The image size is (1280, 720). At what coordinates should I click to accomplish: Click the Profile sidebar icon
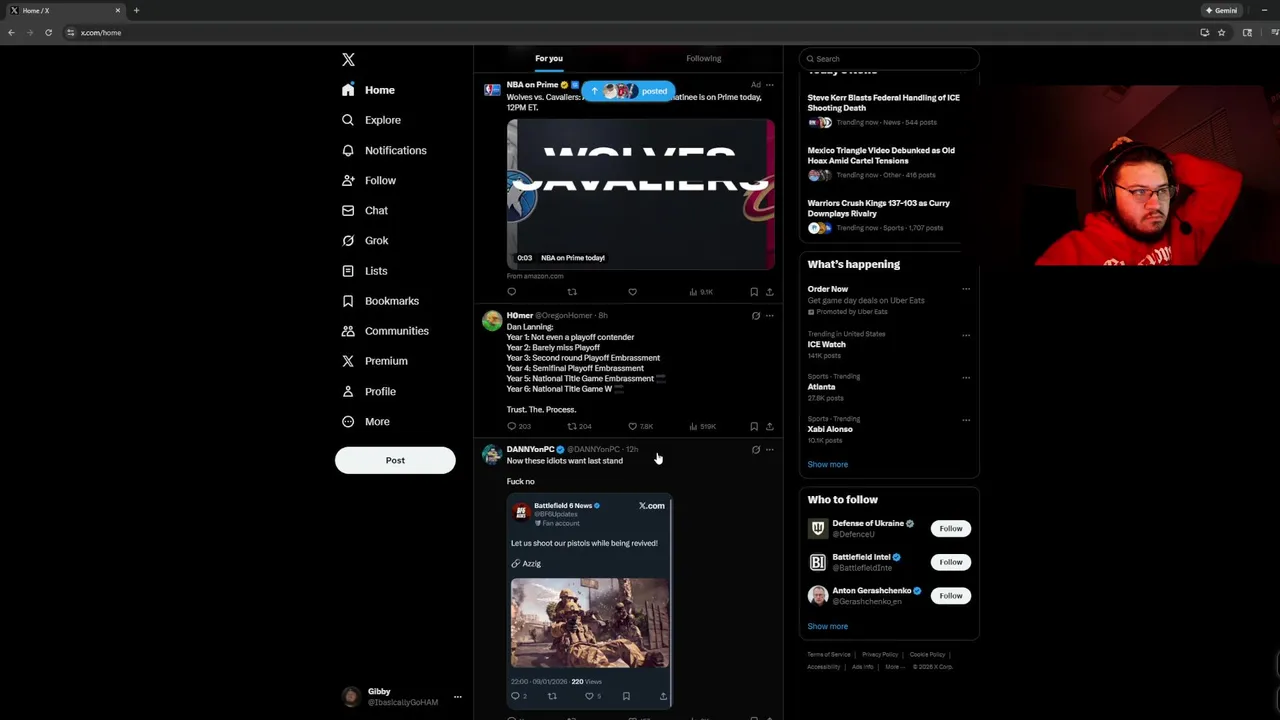tap(348, 391)
